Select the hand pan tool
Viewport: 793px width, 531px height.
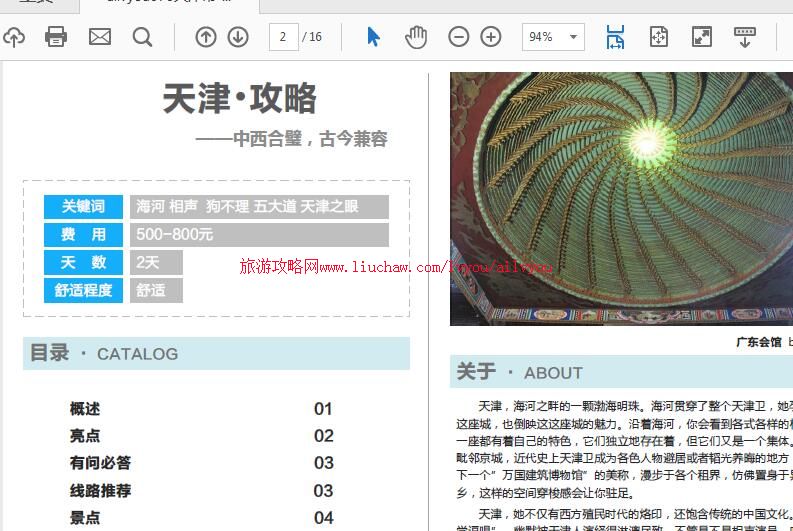[x=415, y=37]
